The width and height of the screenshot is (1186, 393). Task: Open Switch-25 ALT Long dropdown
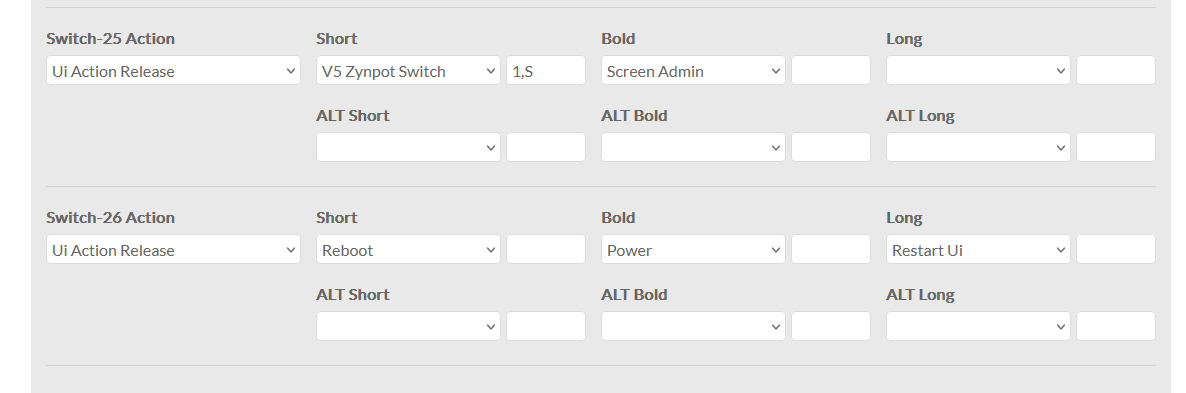point(979,147)
